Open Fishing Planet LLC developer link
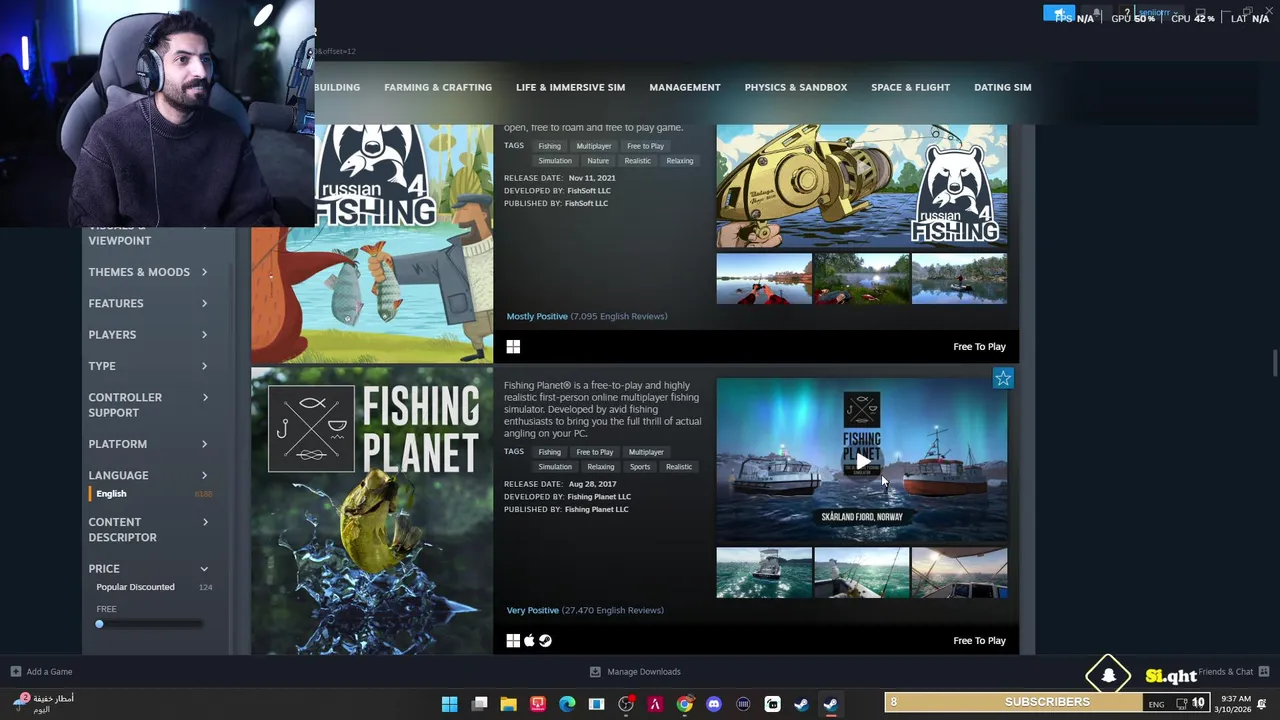The image size is (1280, 720). pos(599,497)
